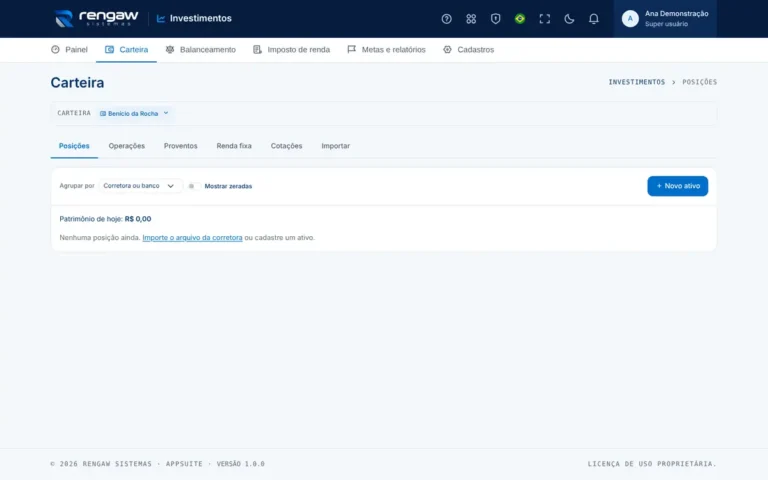This screenshot has height=480, width=768.
Task: Click the Brazil flag language icon
Action: click(x=520, y=19)
